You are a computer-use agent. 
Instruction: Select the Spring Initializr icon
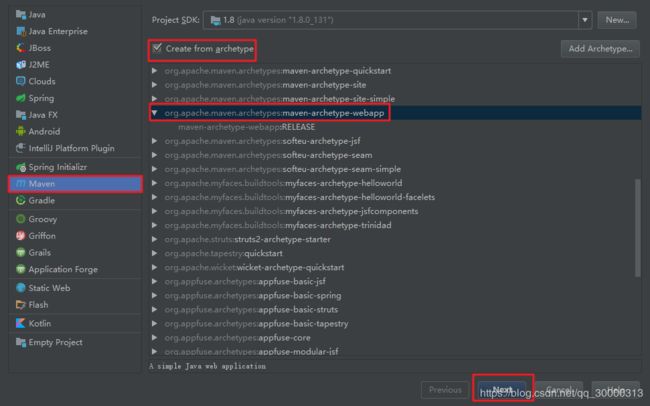tap(21, 167)
